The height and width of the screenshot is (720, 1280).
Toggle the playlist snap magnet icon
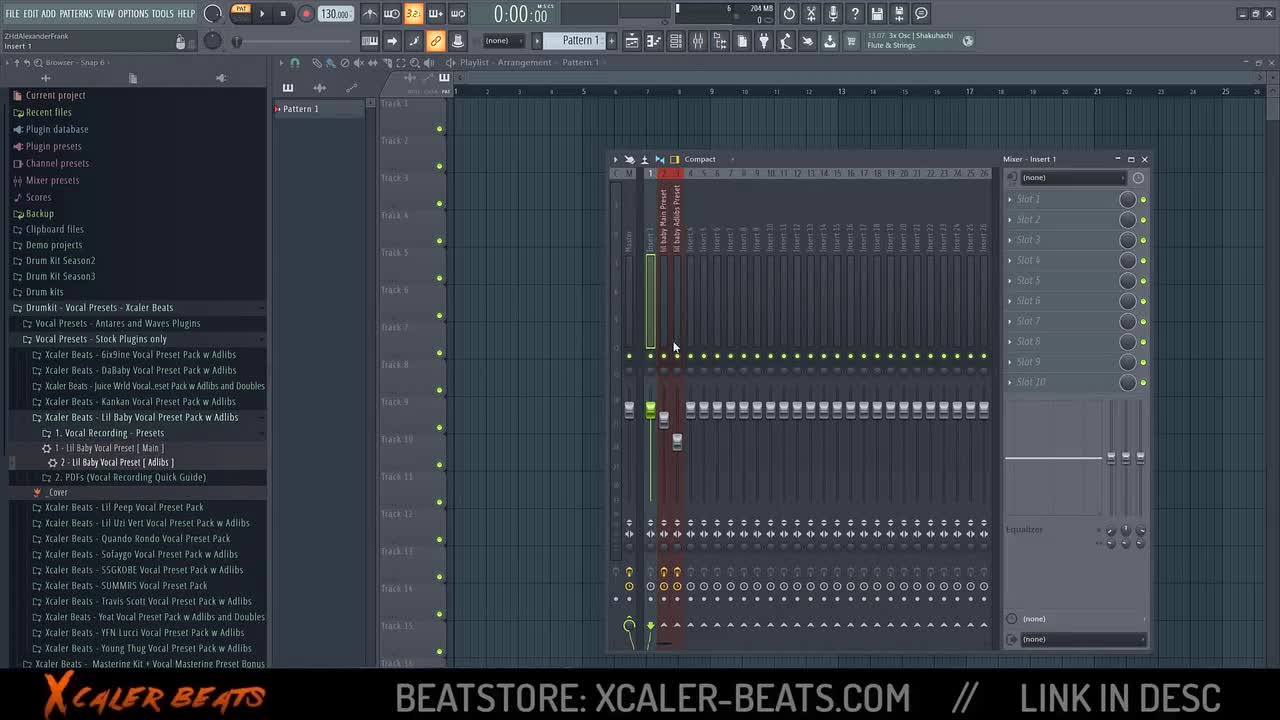pyautogui.click(x=294, y=62)
